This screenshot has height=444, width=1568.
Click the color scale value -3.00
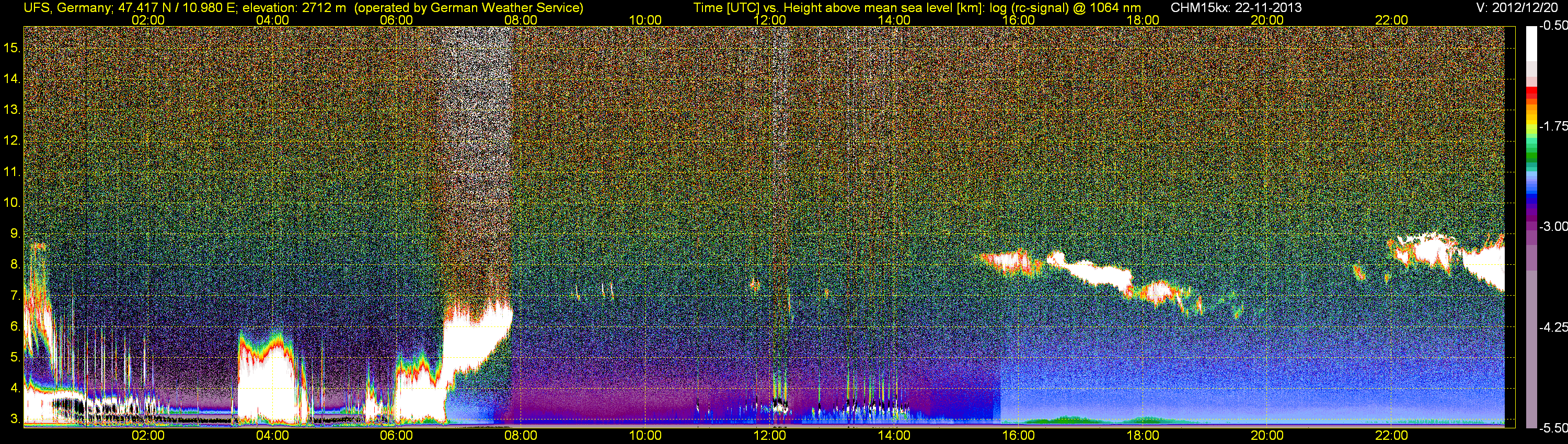click(1553, 226)
